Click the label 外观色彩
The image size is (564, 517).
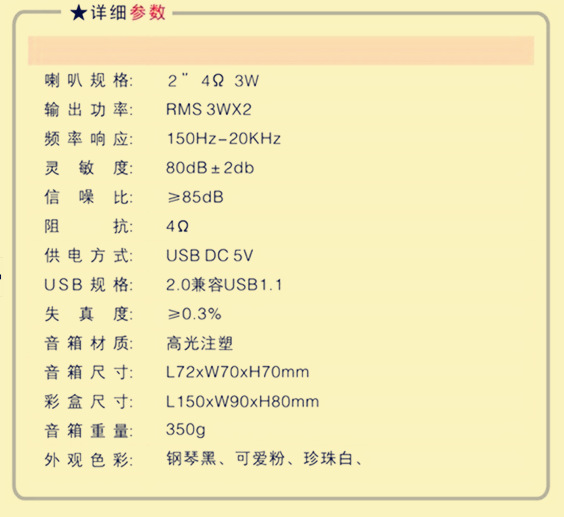click(x=88, y=460)
